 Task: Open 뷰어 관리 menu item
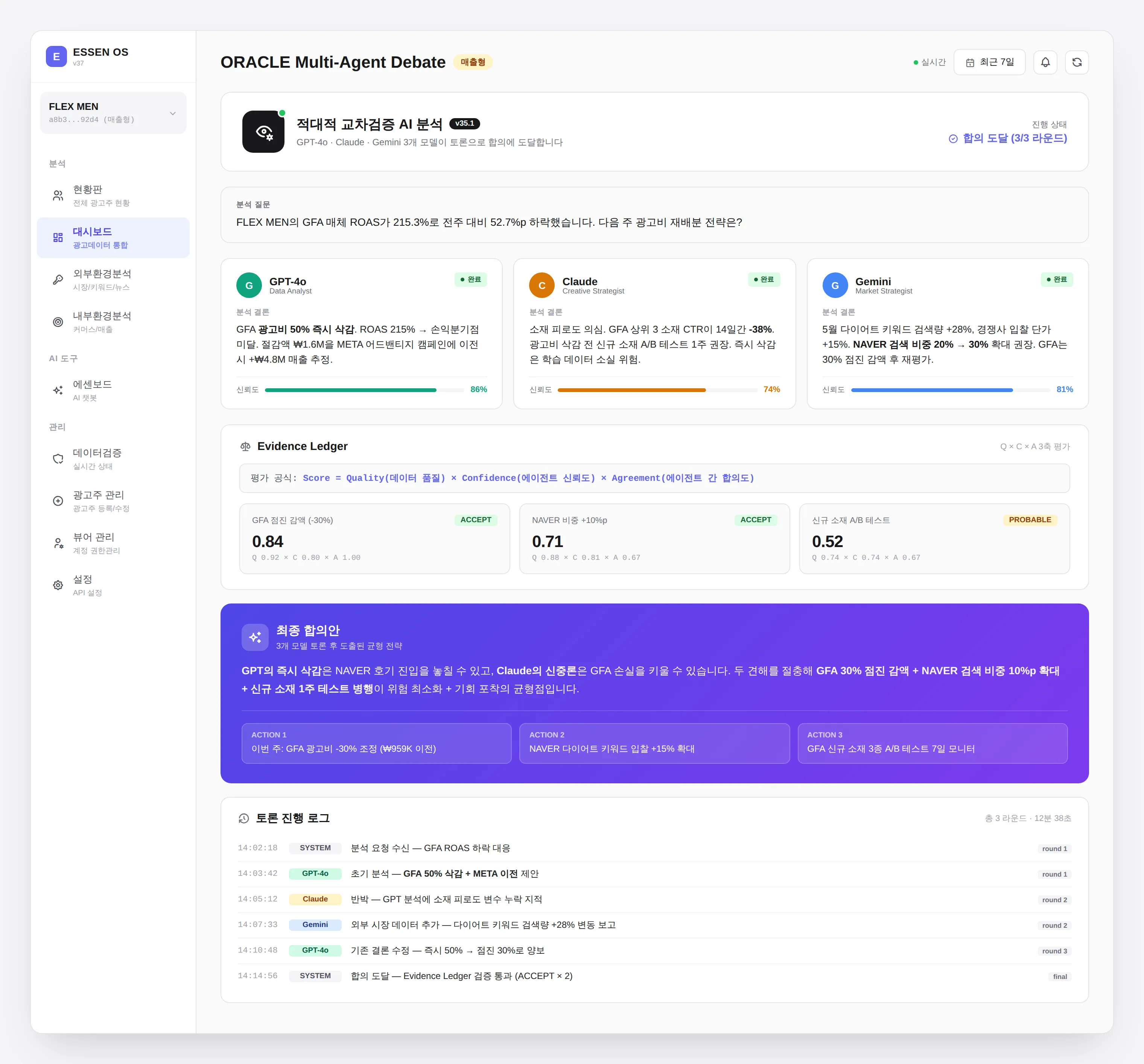(113, 543)
